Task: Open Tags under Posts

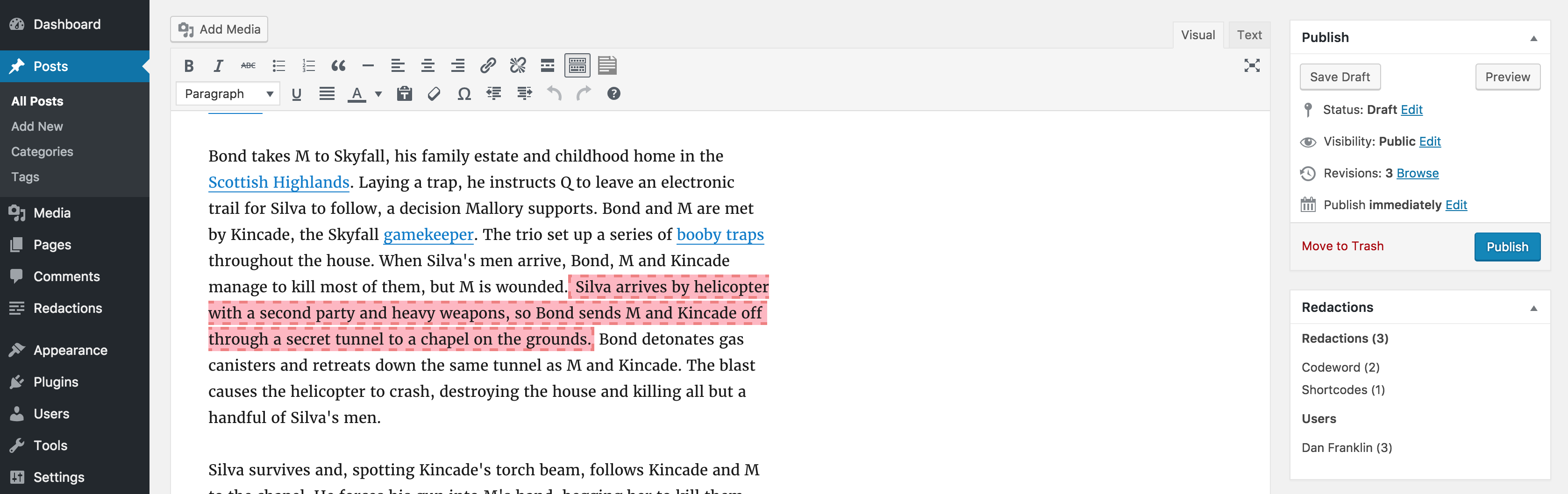Action: coord(25,177)
